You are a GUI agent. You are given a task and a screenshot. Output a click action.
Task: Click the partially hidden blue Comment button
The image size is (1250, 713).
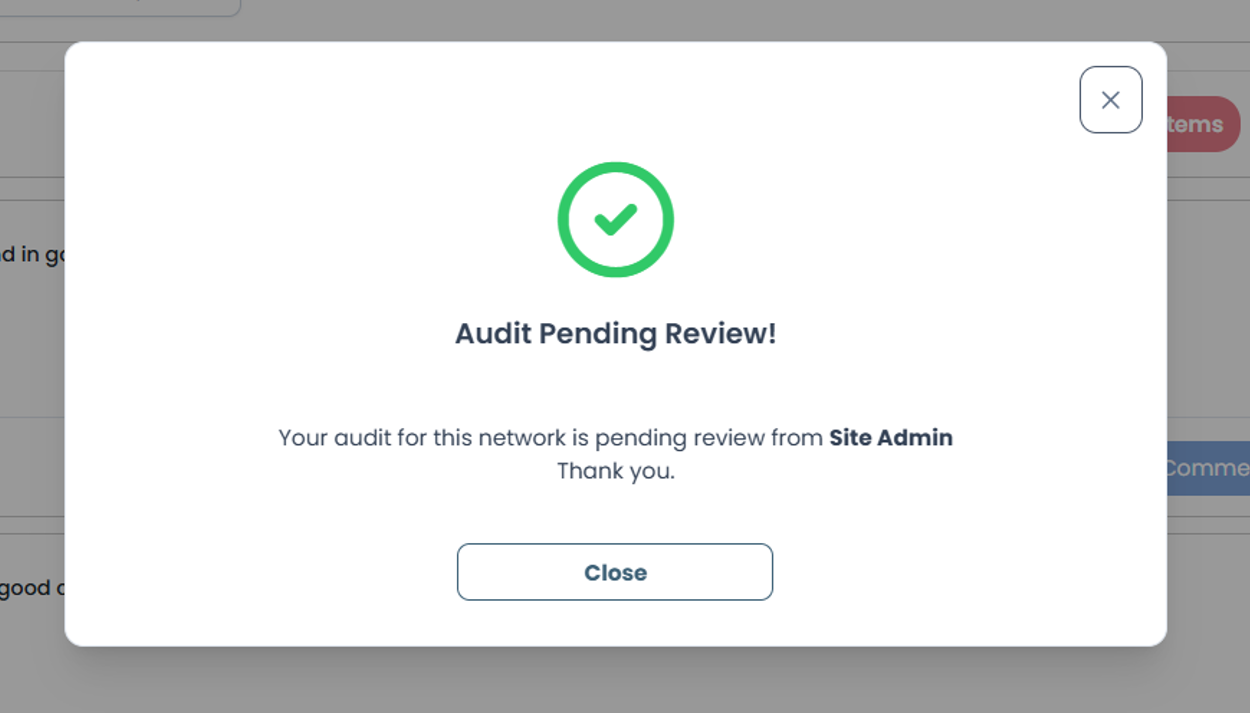pos(1208,468)
